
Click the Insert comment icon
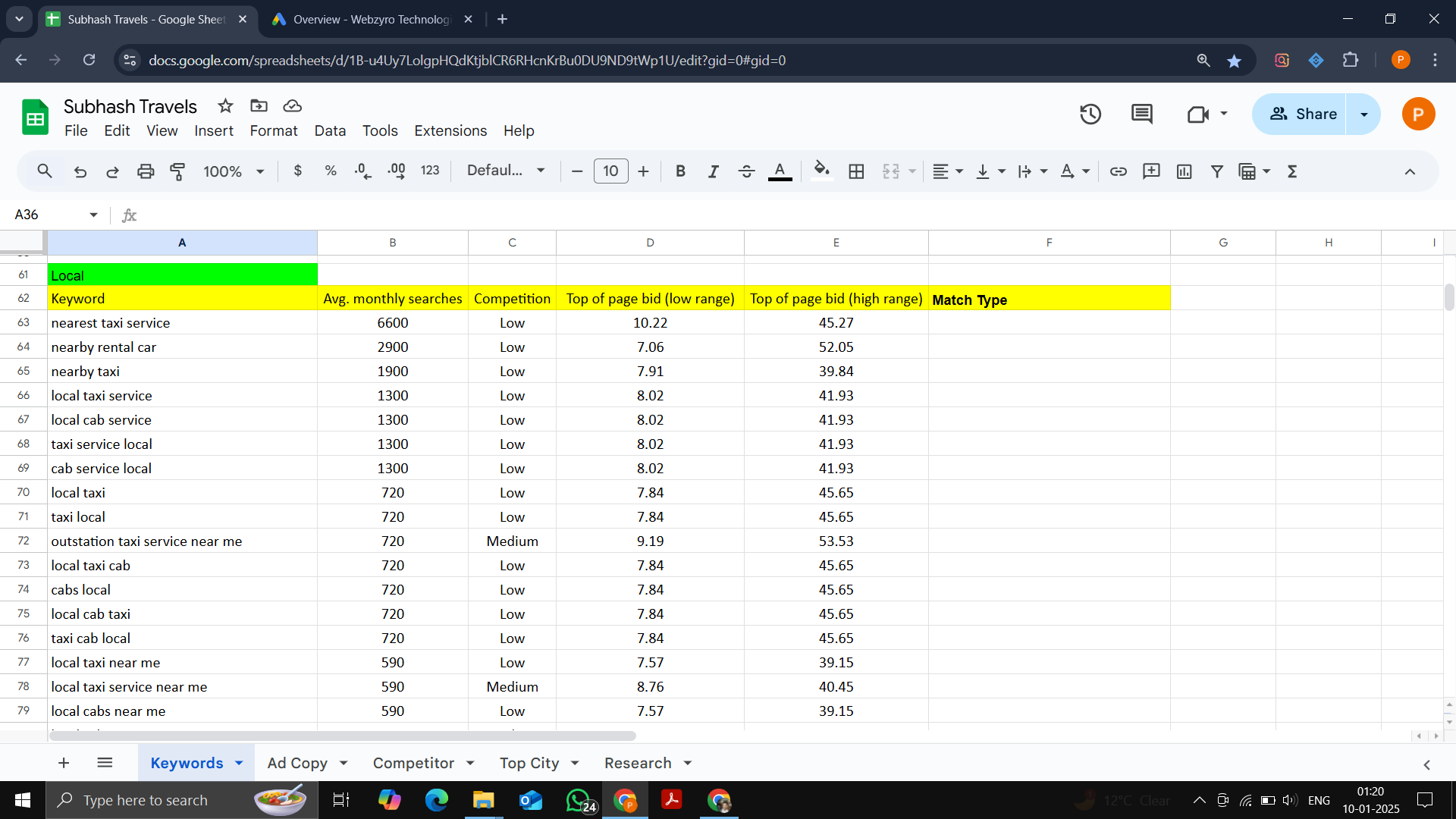point(1151,171)
